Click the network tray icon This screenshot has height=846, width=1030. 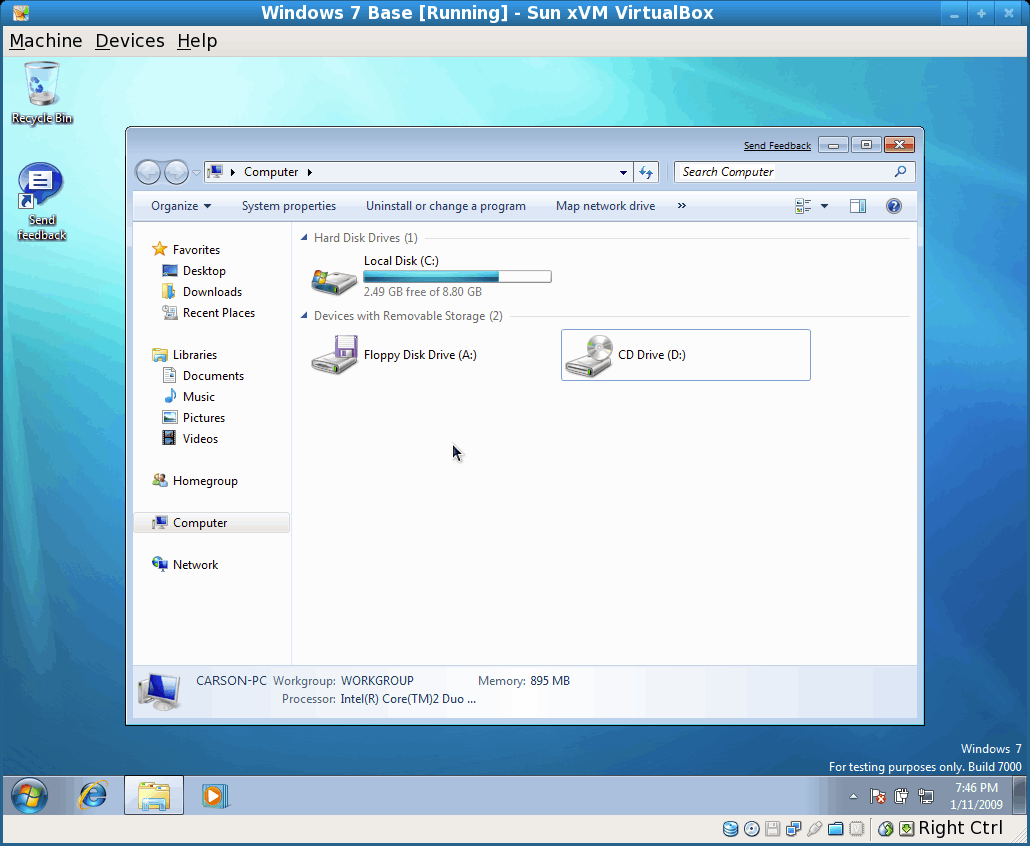(926, 797)
